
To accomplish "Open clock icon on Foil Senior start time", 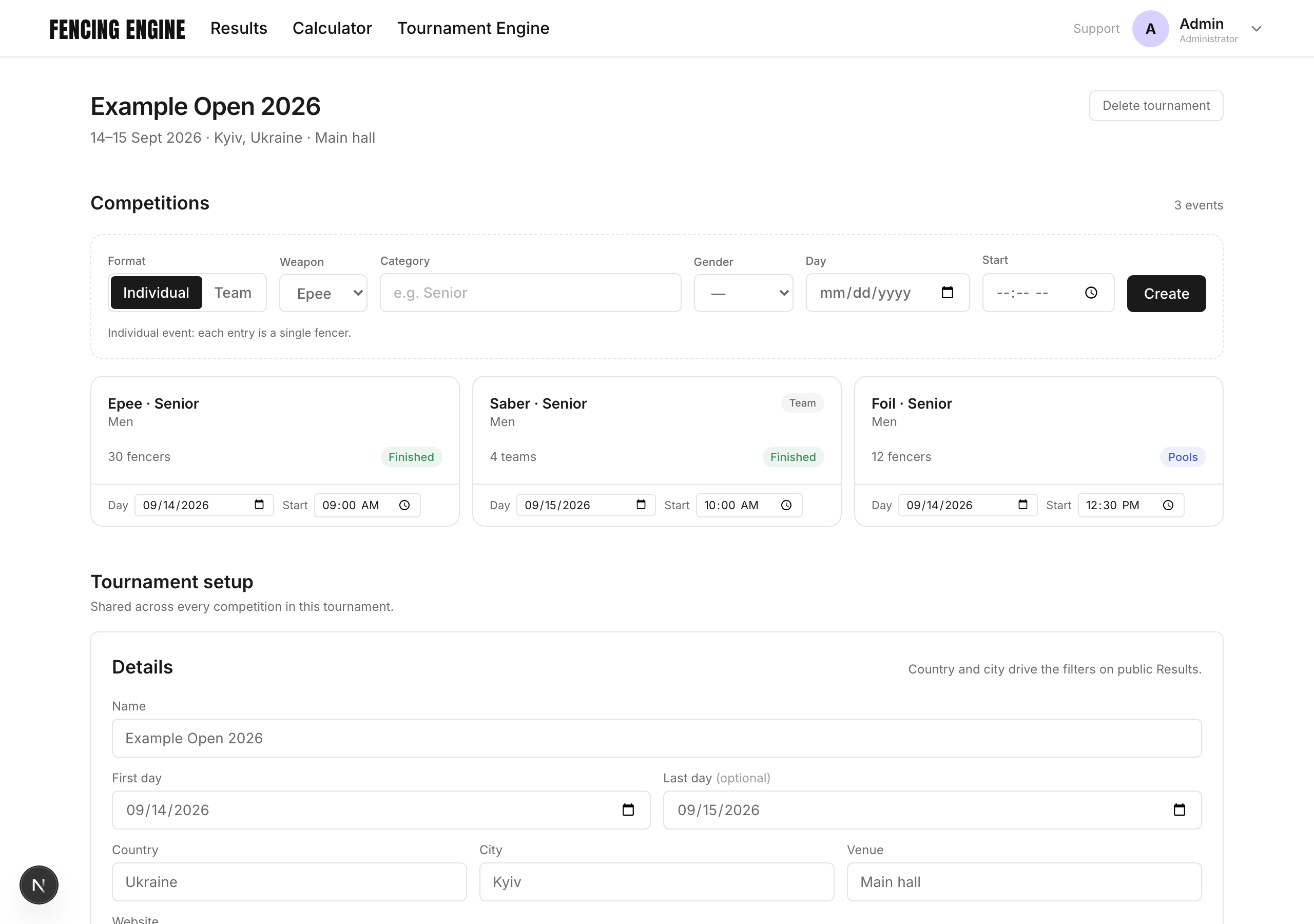I will click(x=1168, y=505).
